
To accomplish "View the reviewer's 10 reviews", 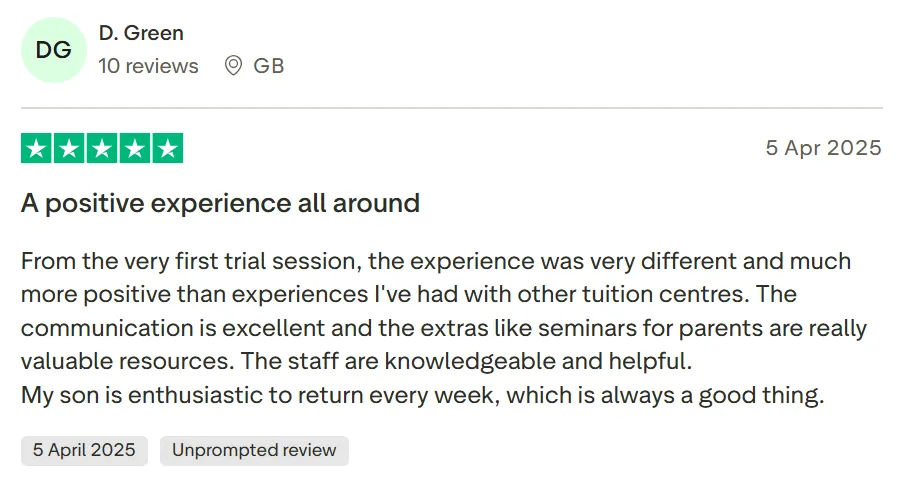I will point(148,66).
